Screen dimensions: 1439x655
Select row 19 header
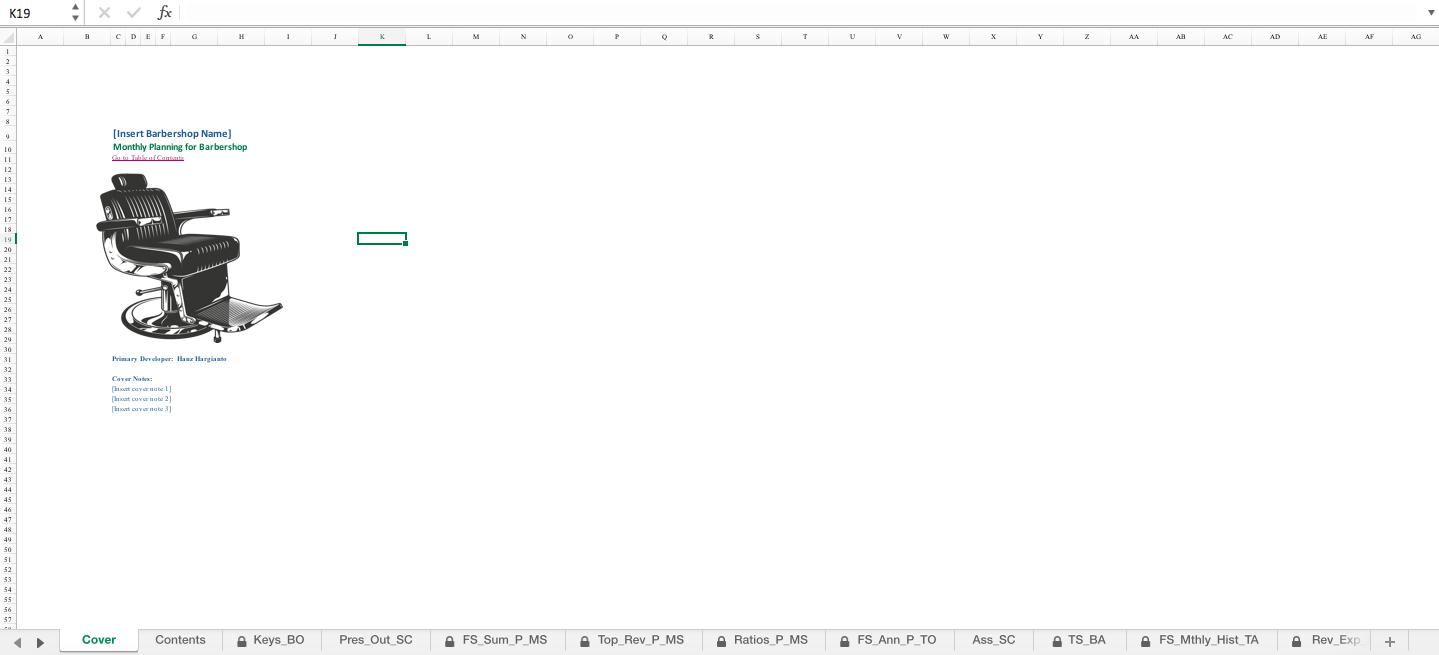(x=8, y=239)
